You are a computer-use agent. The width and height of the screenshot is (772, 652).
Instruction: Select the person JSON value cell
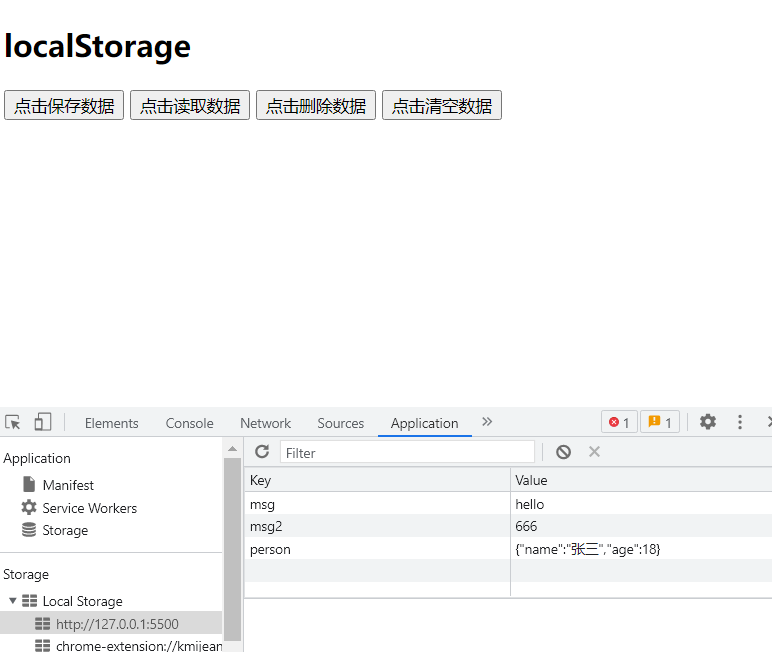(641, 549)
